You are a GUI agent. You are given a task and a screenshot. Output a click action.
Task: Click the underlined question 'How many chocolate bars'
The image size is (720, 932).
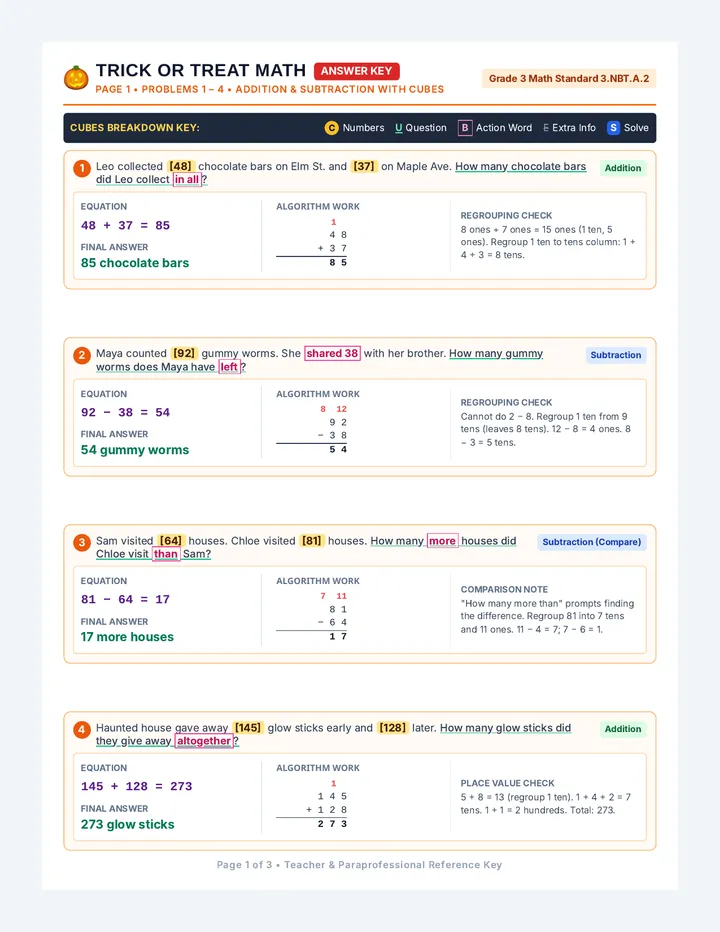(521, 166)
